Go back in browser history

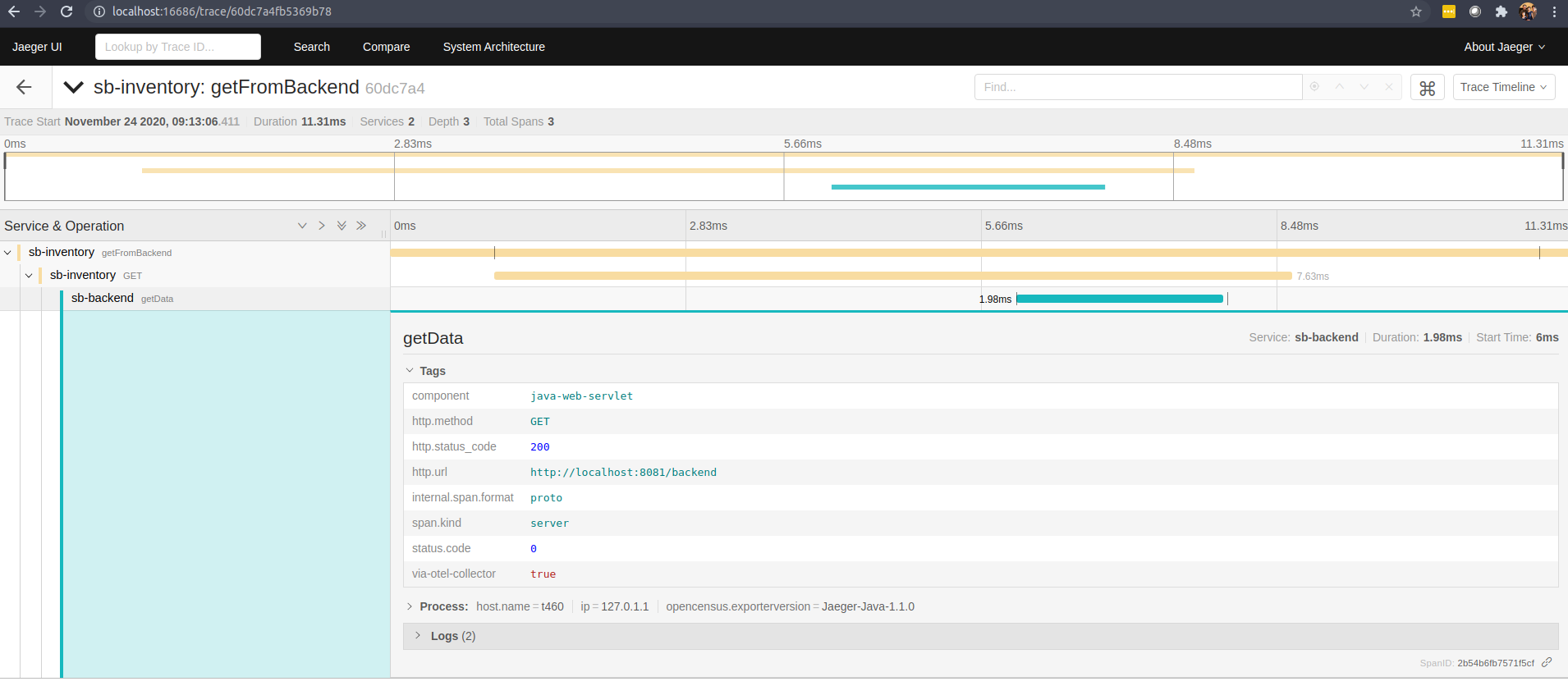(x=14, y=11)
